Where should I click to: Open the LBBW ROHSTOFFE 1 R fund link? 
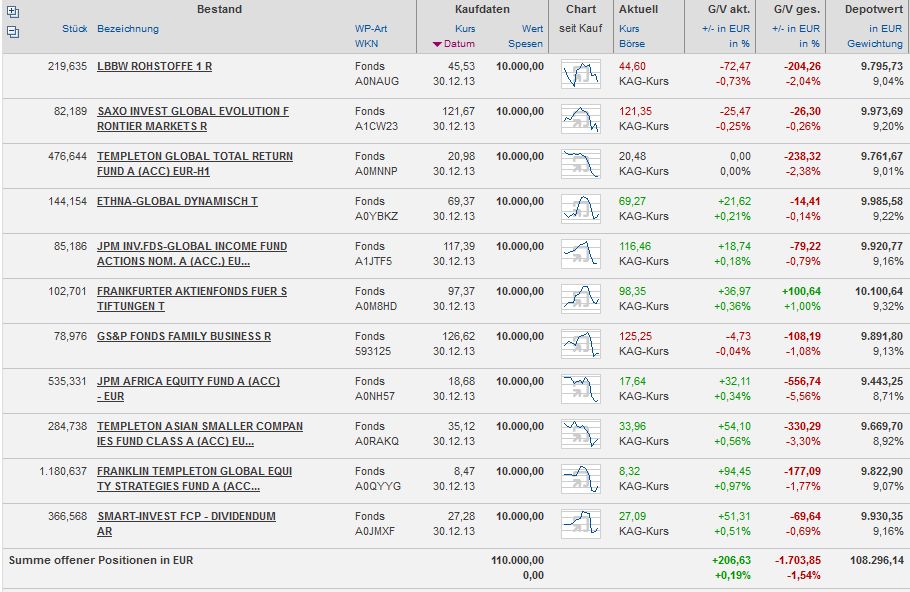(154, 66)
